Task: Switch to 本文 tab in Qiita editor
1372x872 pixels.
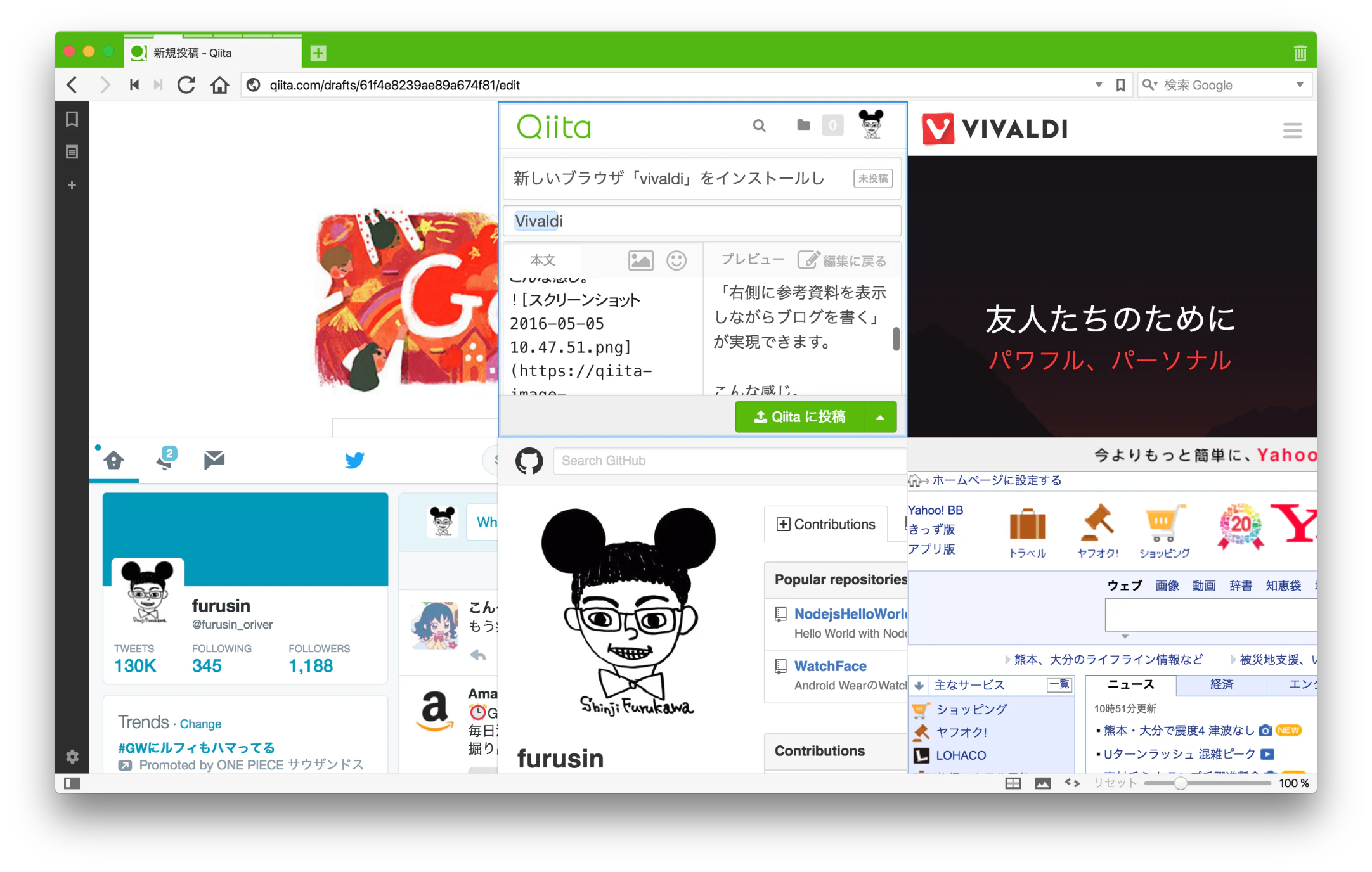Action: point(543,260)
